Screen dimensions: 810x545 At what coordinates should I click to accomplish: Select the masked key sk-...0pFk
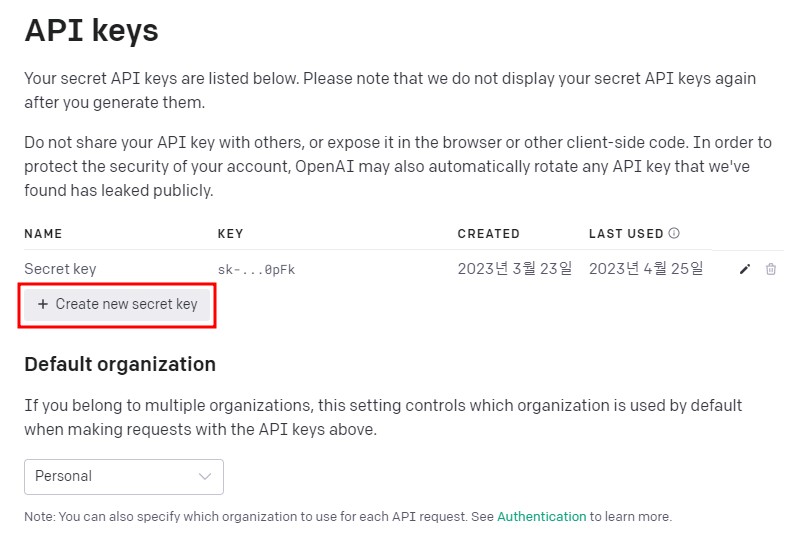[x=256, y=270]
